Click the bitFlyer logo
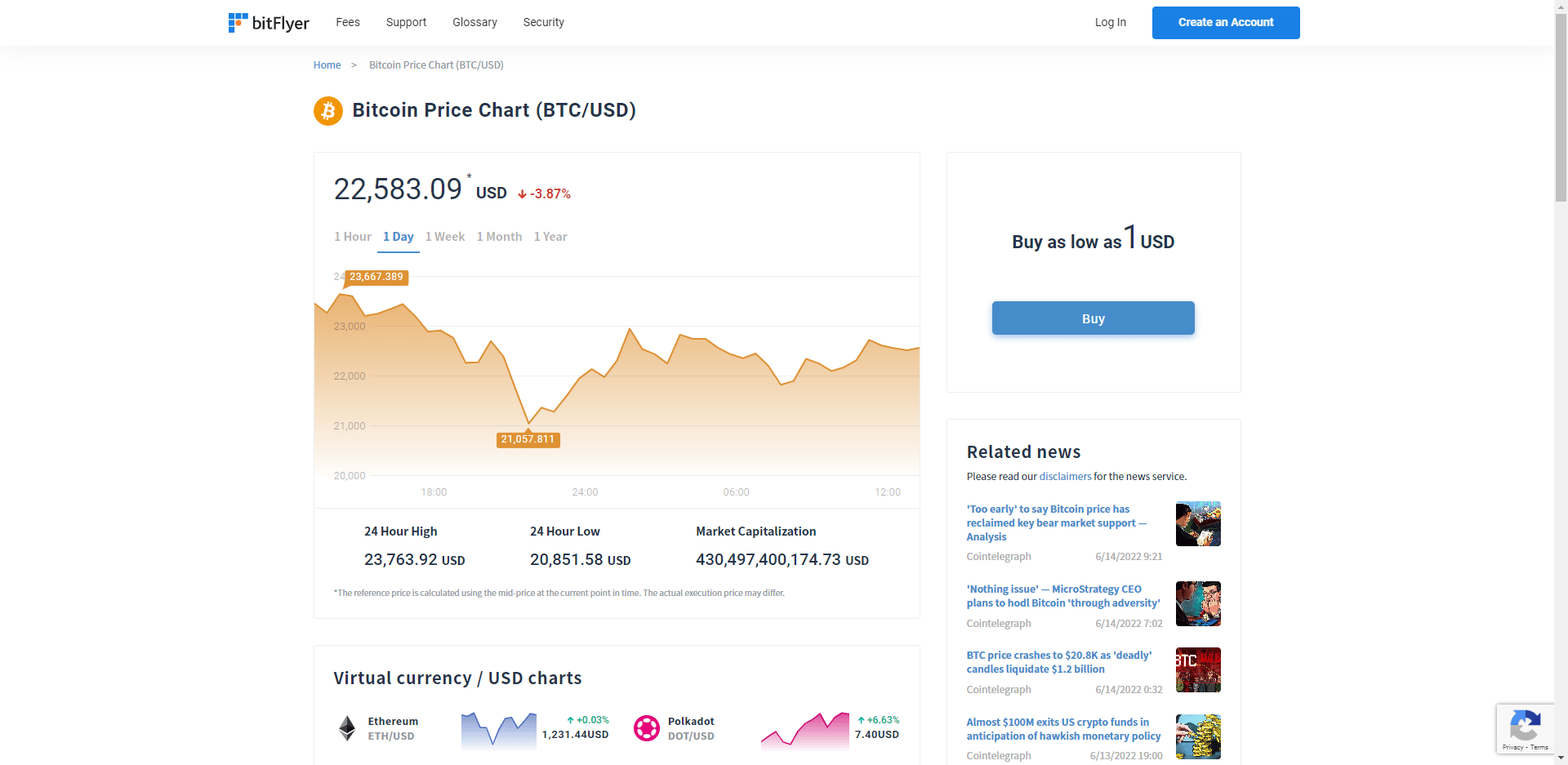Image resolution: width=1568 pixels, height=765 pixels. [269, 22]
